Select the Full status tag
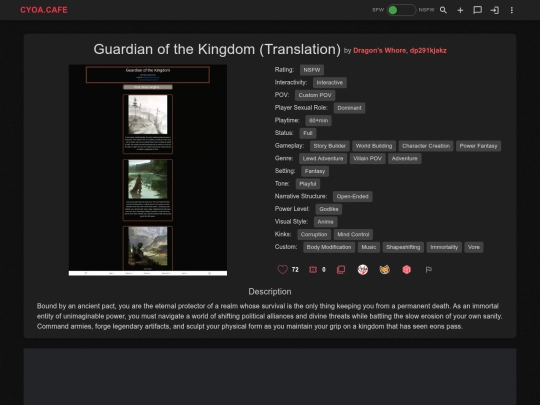The width and height of the screenshot is (540, 405). [x=308, y=133]
